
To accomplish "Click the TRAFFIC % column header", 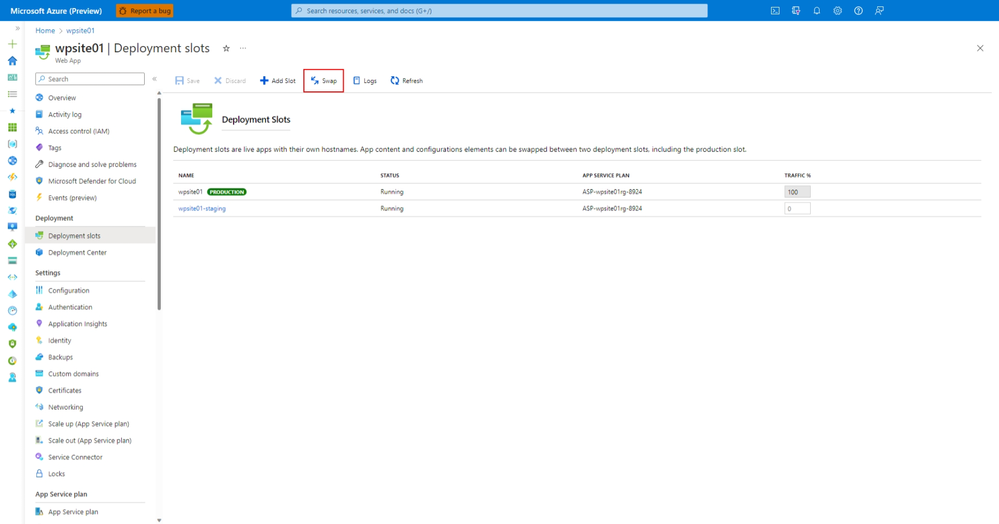I will pyautogui.click(x=798, y=175).
